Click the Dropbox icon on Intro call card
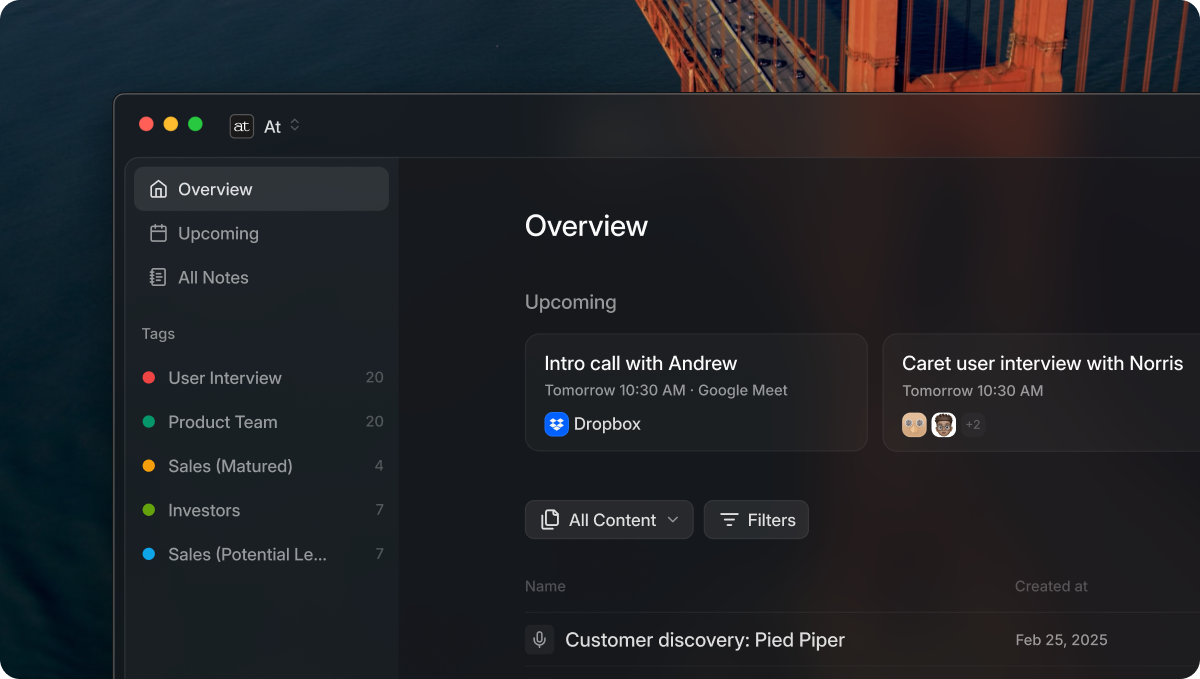The width and height of the screenshot is (1200, 679). coord(557,424)
